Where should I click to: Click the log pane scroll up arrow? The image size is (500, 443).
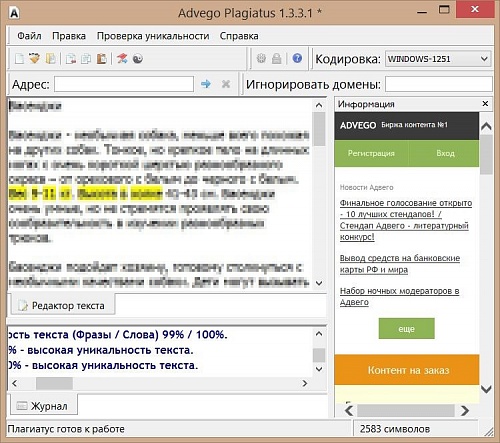pos(319,334)
